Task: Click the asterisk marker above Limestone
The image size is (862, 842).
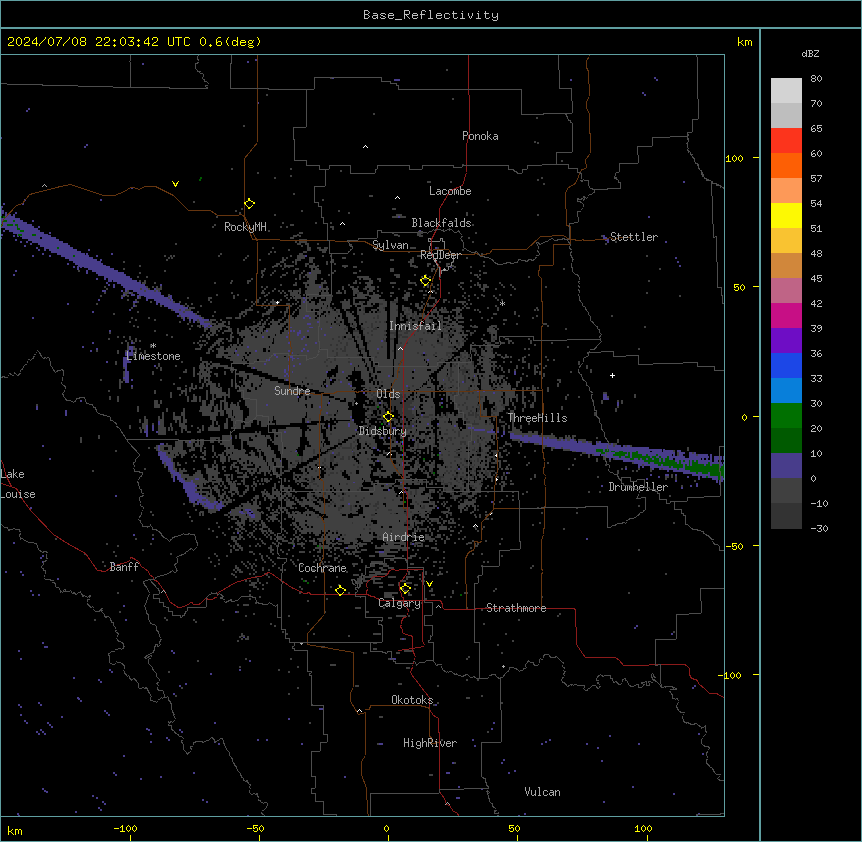Action: 153,346
